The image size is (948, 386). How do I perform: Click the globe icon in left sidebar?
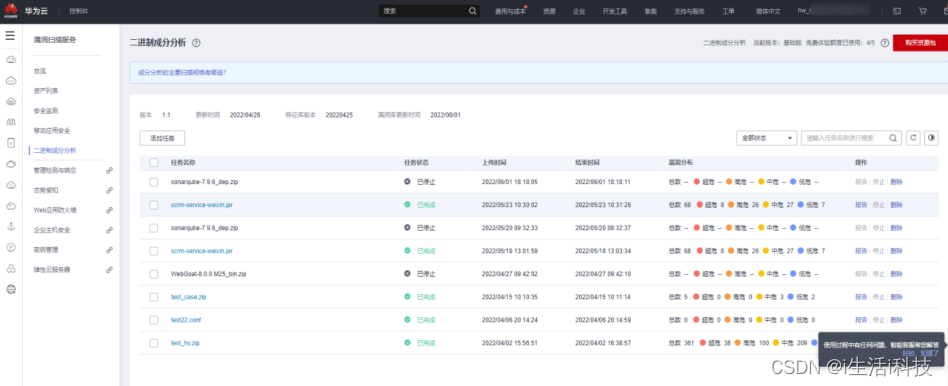tap(11, 289)
